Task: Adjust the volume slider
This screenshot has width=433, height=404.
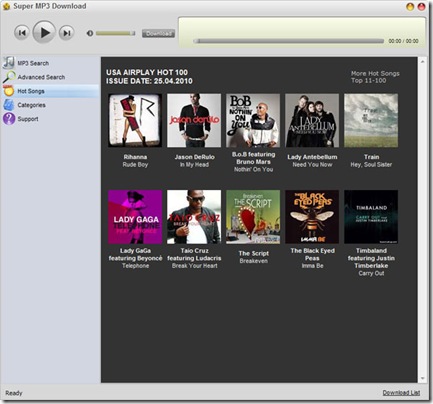Action: point(115,33)
